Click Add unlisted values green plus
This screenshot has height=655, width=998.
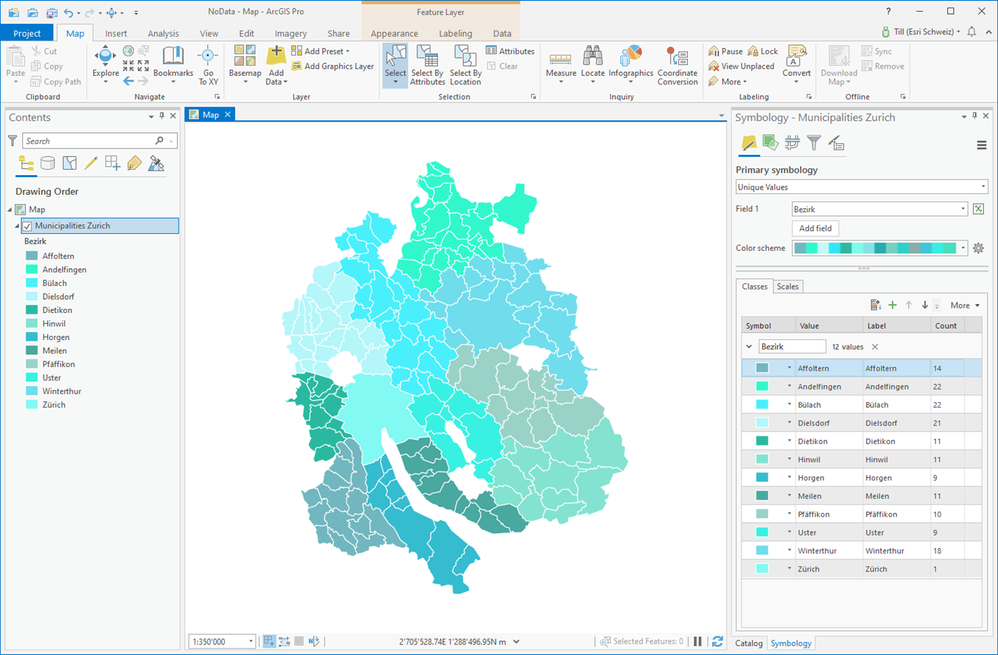(x=892, y=305)
